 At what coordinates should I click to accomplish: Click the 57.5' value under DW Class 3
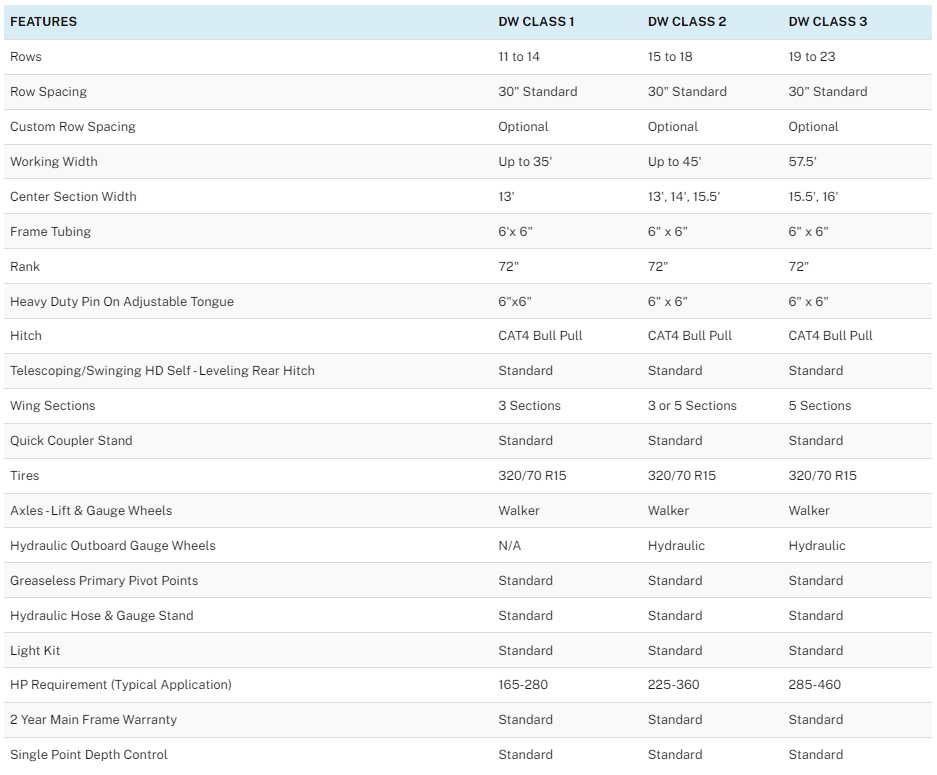(802, 161)
